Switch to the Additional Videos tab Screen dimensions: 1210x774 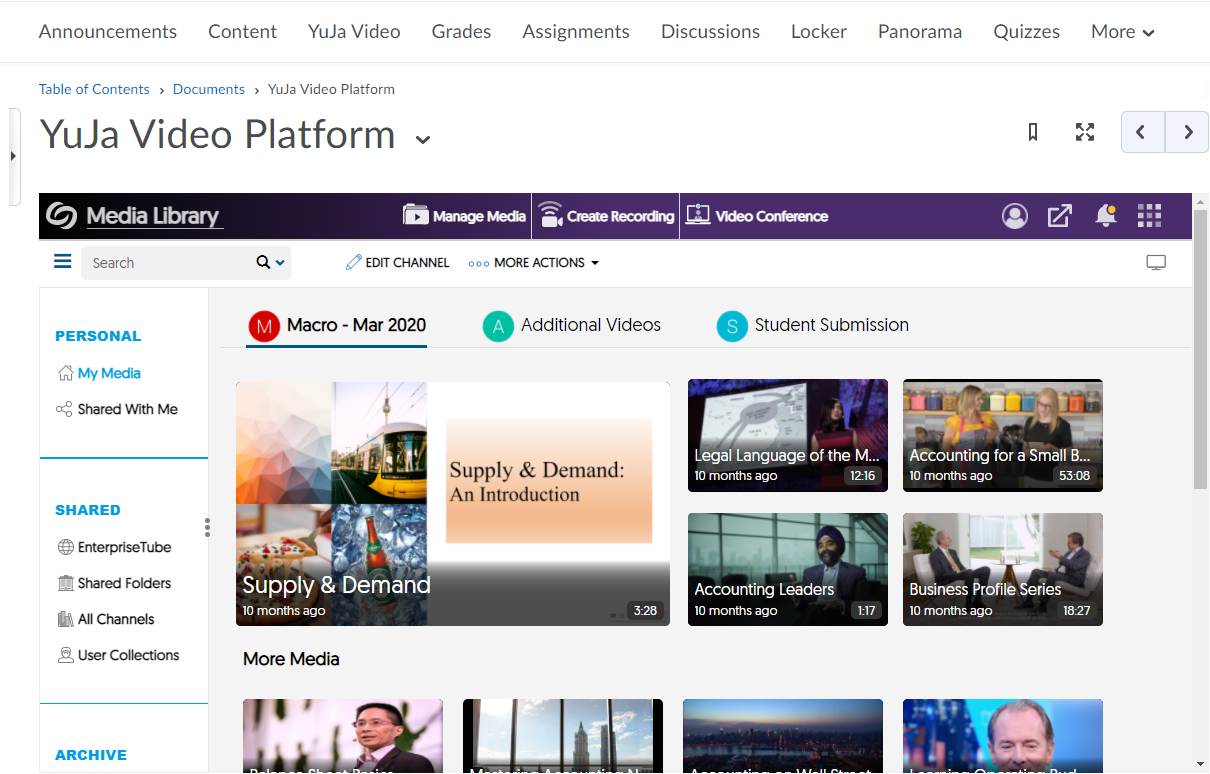[x=572, y=326]
